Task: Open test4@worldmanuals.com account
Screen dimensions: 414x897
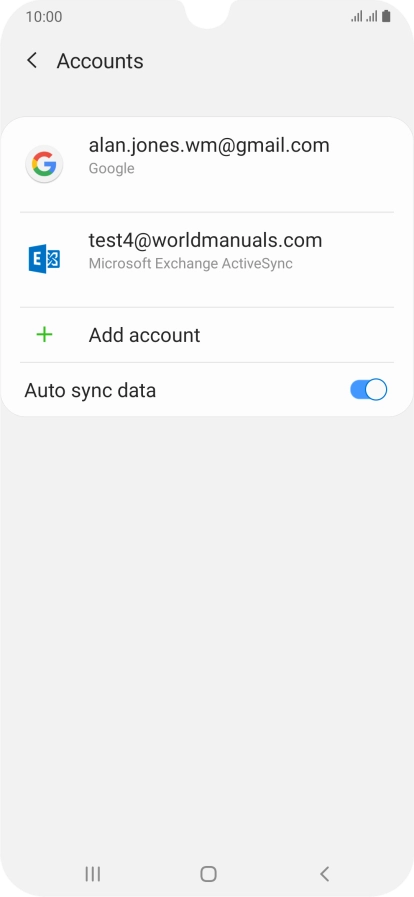Action: point(207,260)
